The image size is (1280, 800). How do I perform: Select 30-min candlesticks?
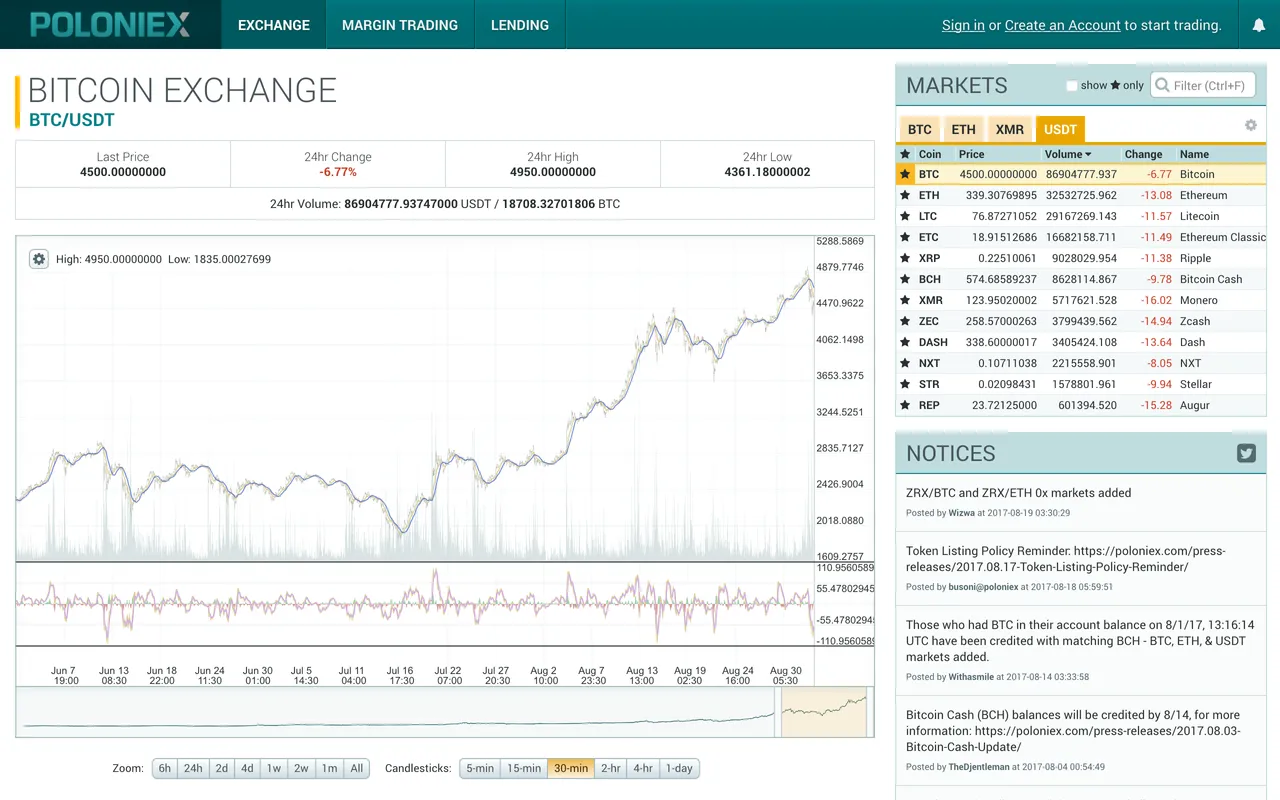571,768
